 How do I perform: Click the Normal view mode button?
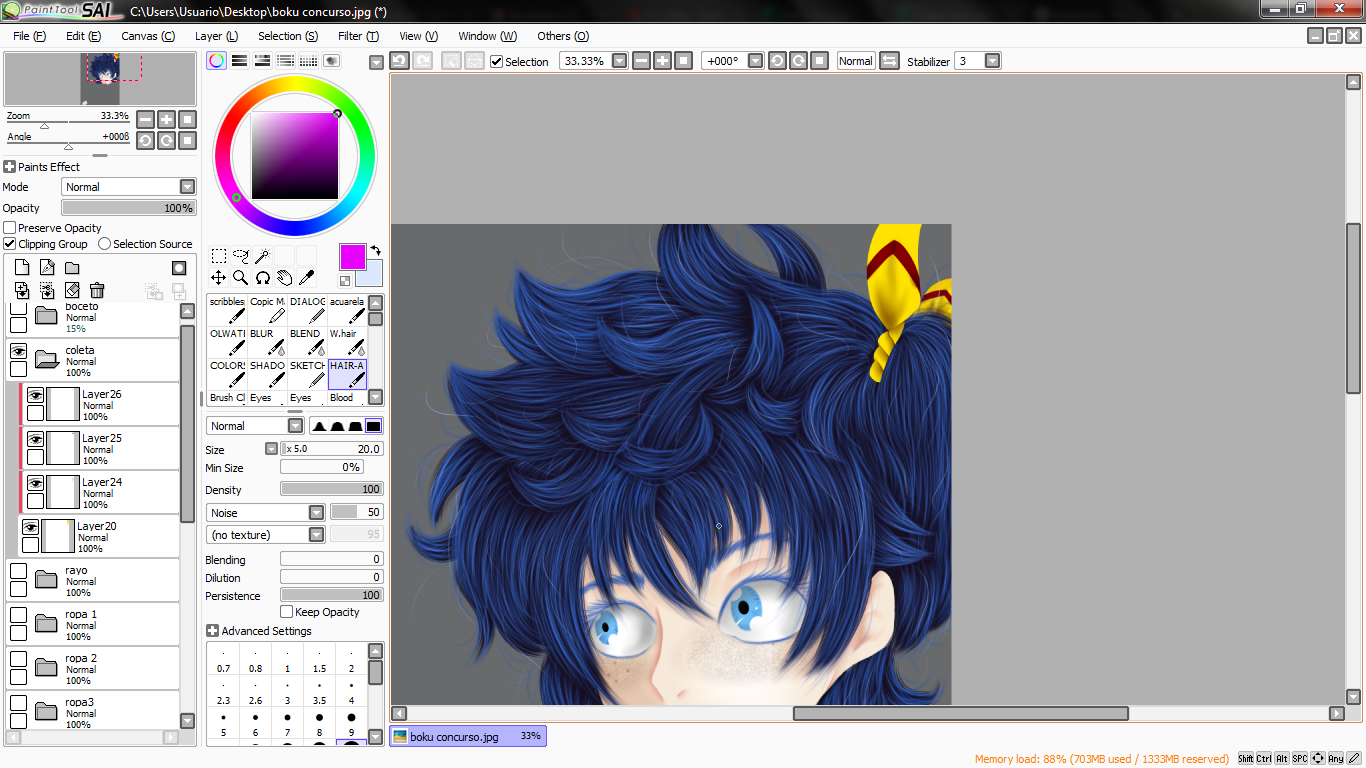pos(856,61)
